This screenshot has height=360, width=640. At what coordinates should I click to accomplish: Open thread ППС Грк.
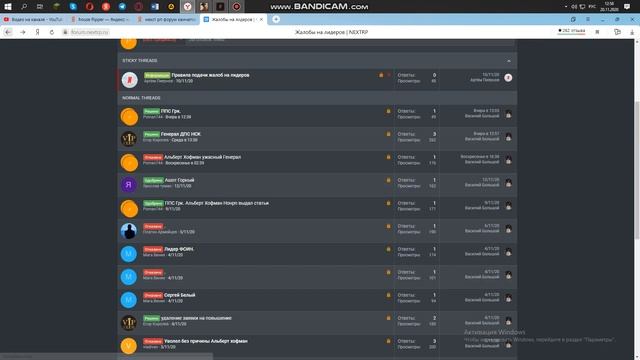click(171, 111)
